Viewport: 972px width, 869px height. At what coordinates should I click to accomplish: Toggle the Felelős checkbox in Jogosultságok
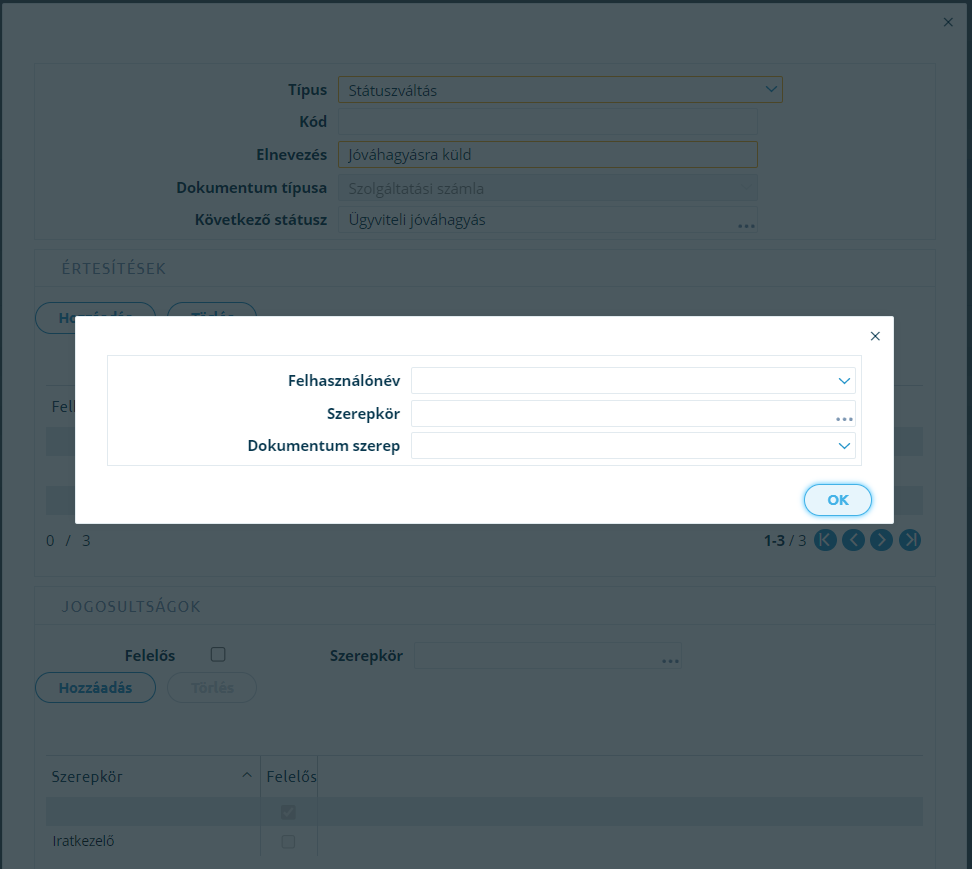218,655
